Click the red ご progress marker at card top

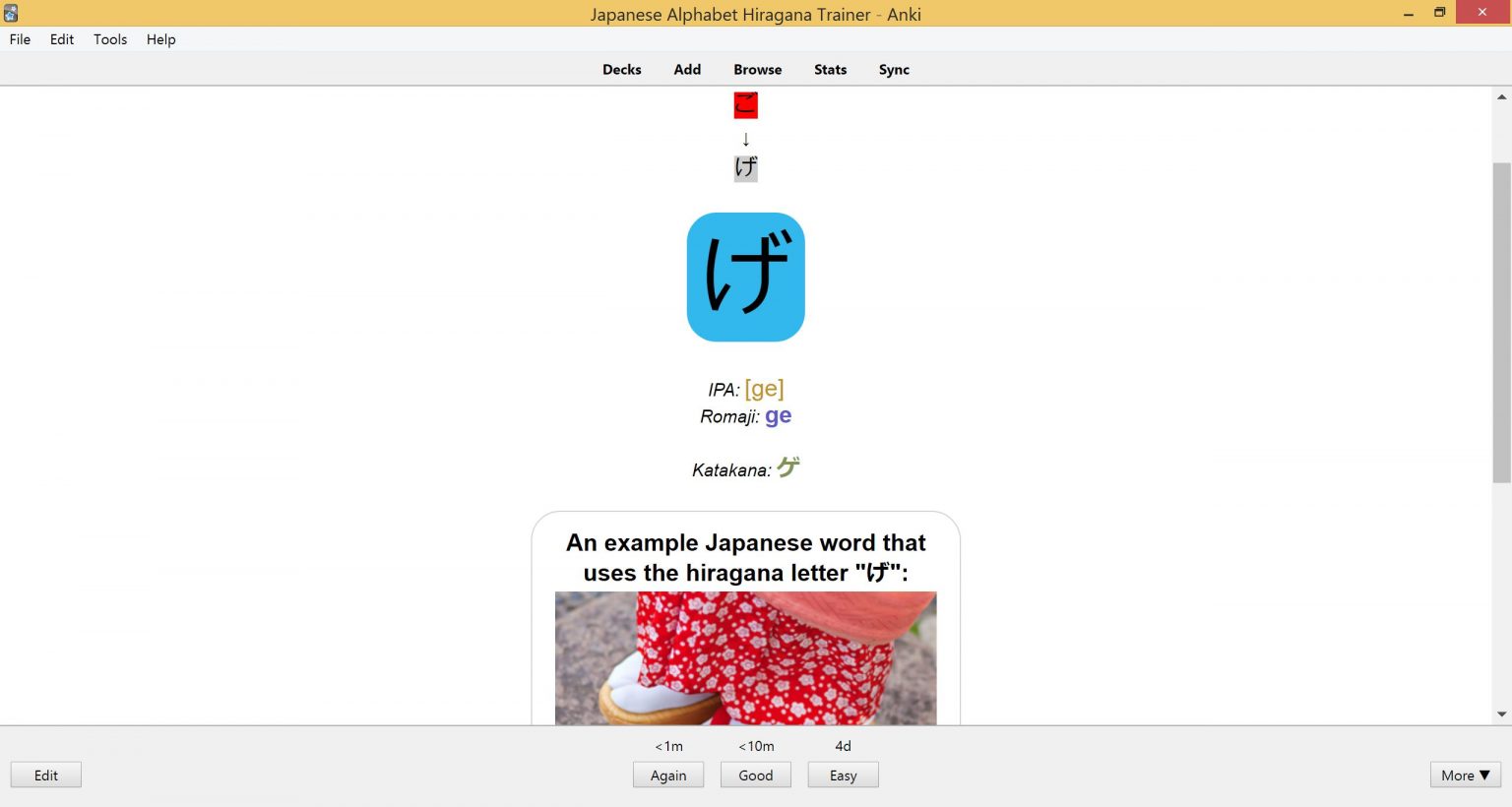(x=745, y=104)
